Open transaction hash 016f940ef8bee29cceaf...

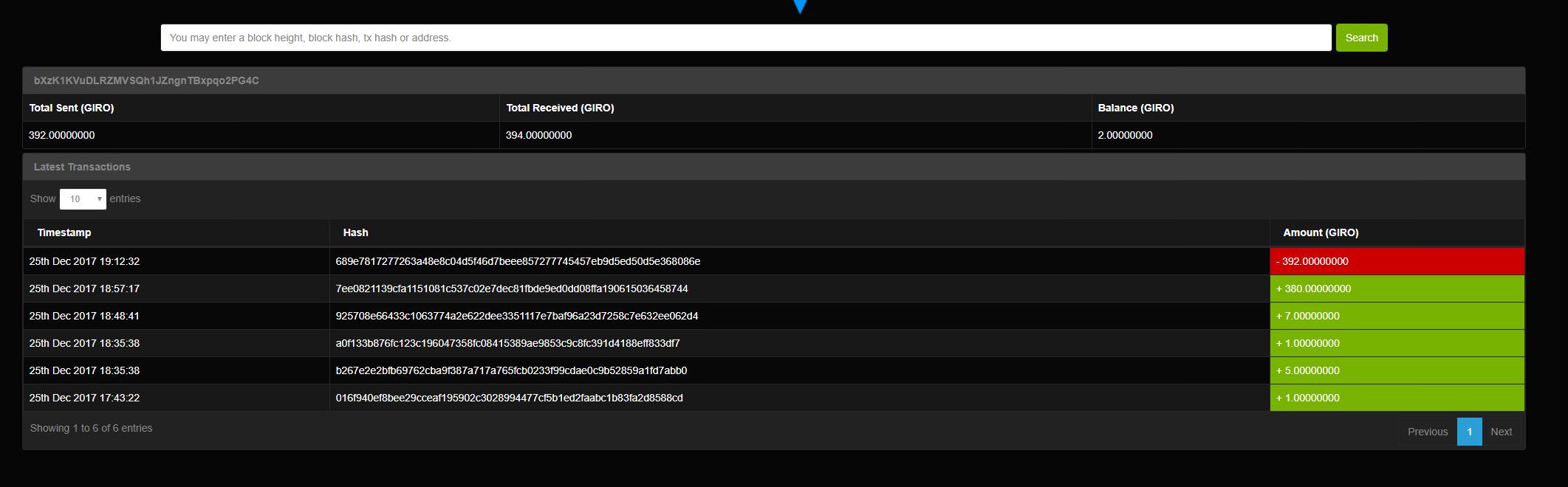[x=509, y=398]
